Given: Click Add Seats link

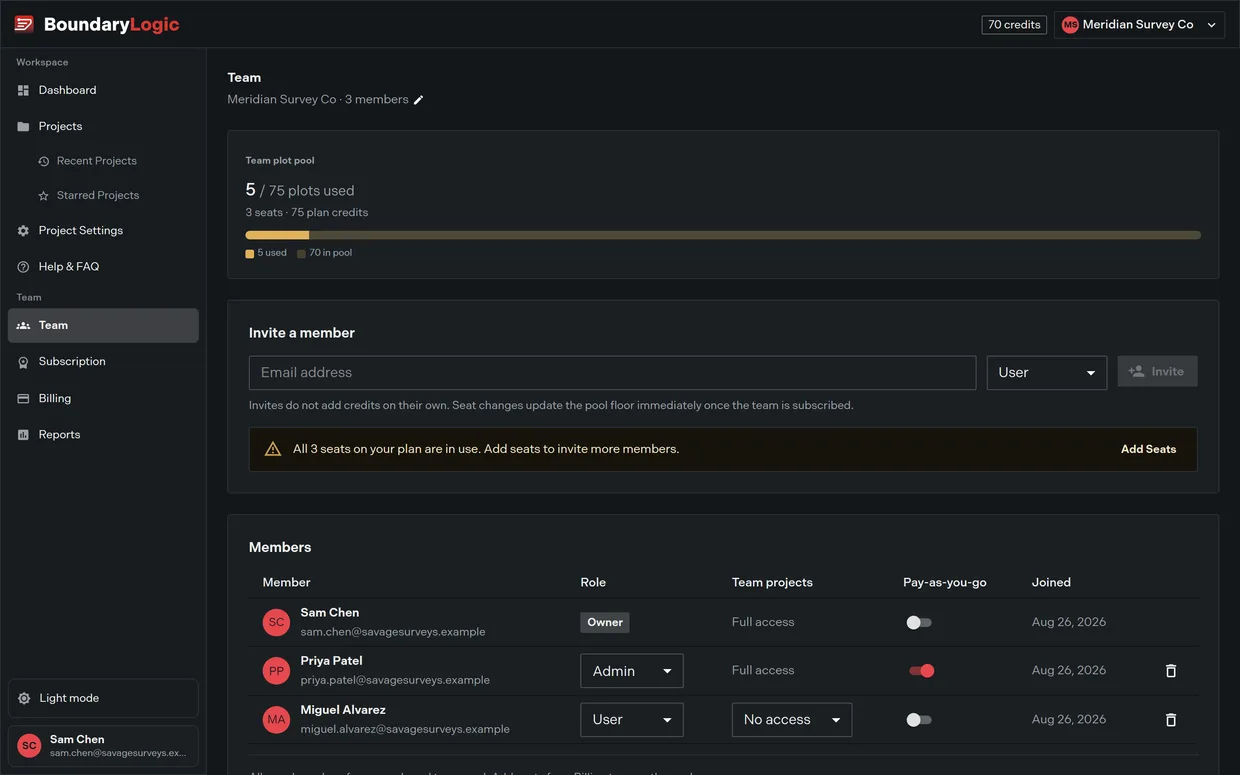Looking at the screenshot, I should pyautogui.click(x=1148, y=449).
